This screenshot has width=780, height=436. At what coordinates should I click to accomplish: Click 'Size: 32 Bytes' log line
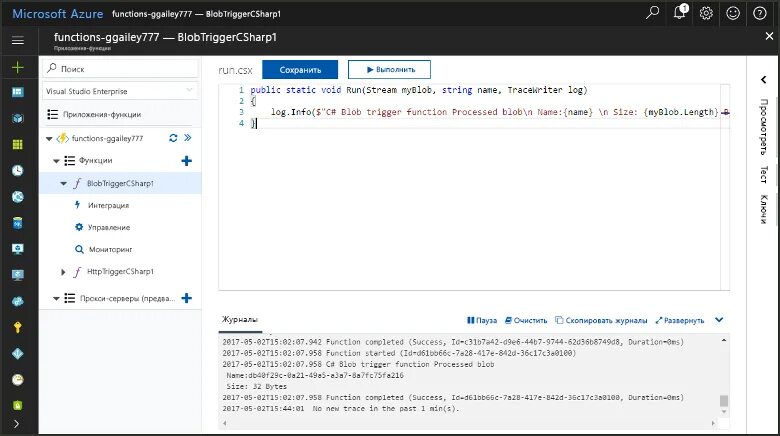[x=257, y=386]
